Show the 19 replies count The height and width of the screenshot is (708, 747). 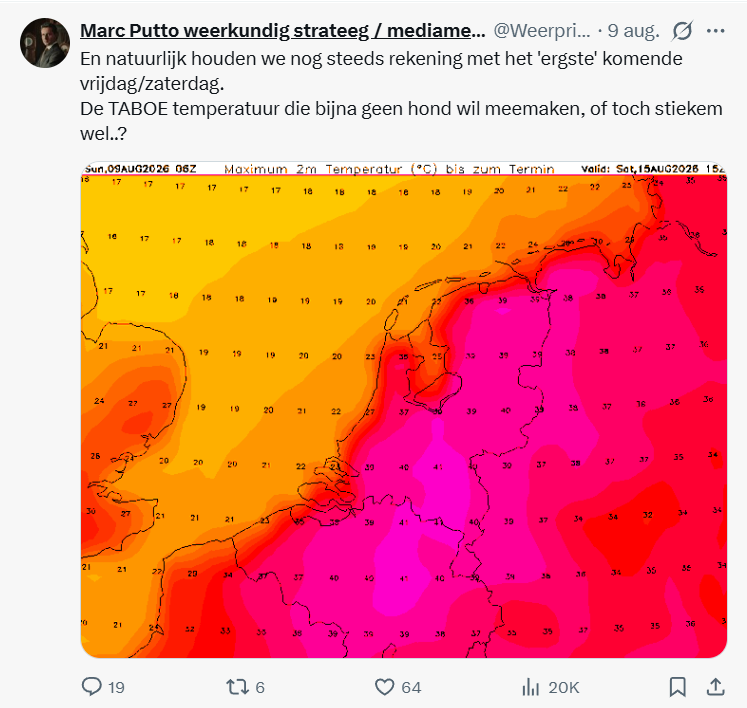116,688
